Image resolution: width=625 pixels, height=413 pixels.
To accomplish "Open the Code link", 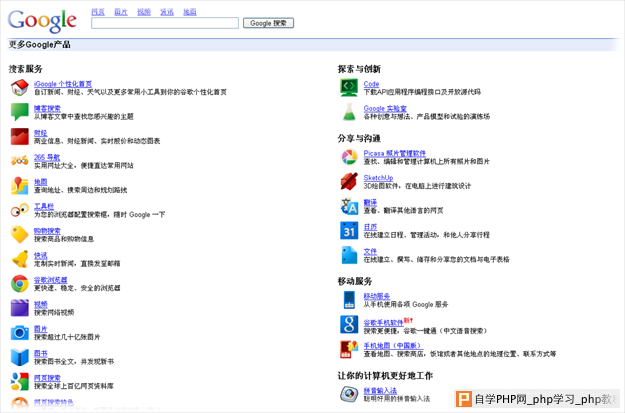I will click(x=371, y=84).
